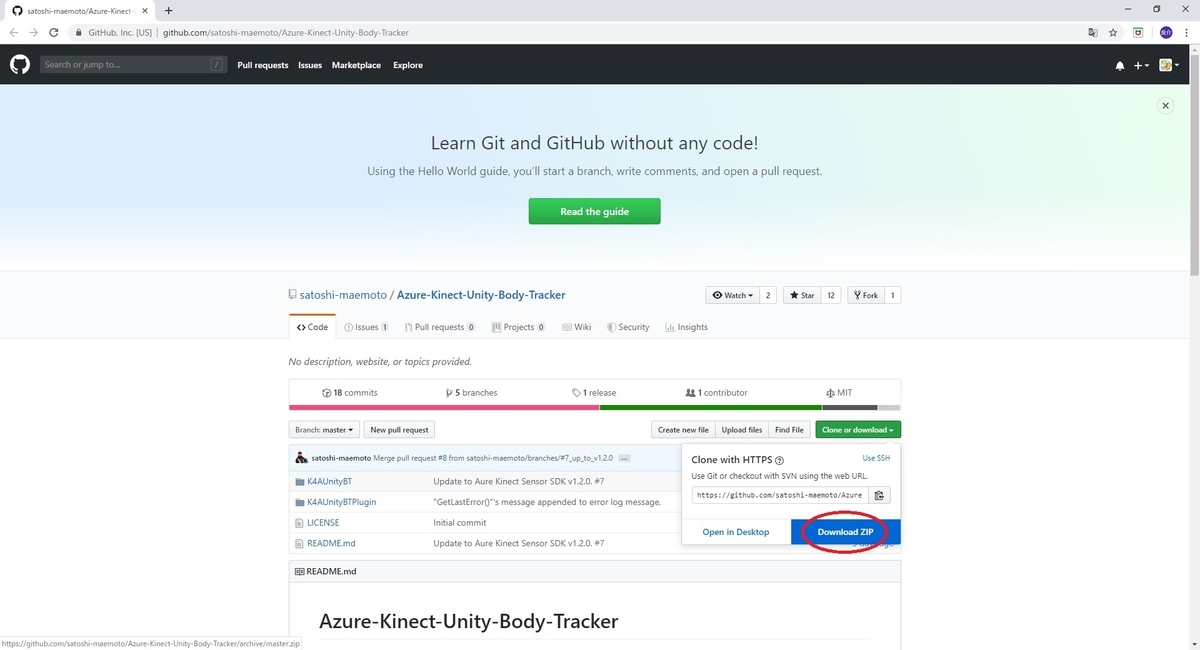1200x650 pixels.
Task: Select the Projects tab
Action: (518, 327)
